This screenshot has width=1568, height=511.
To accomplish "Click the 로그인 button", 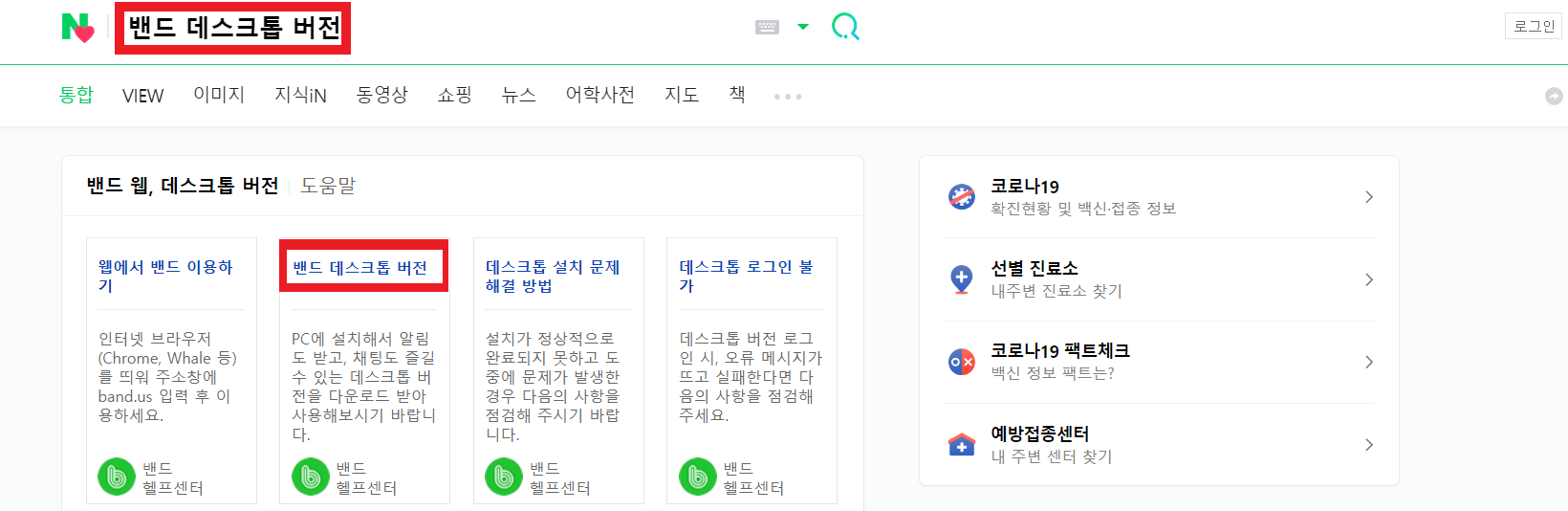I will click(1534, 26).
